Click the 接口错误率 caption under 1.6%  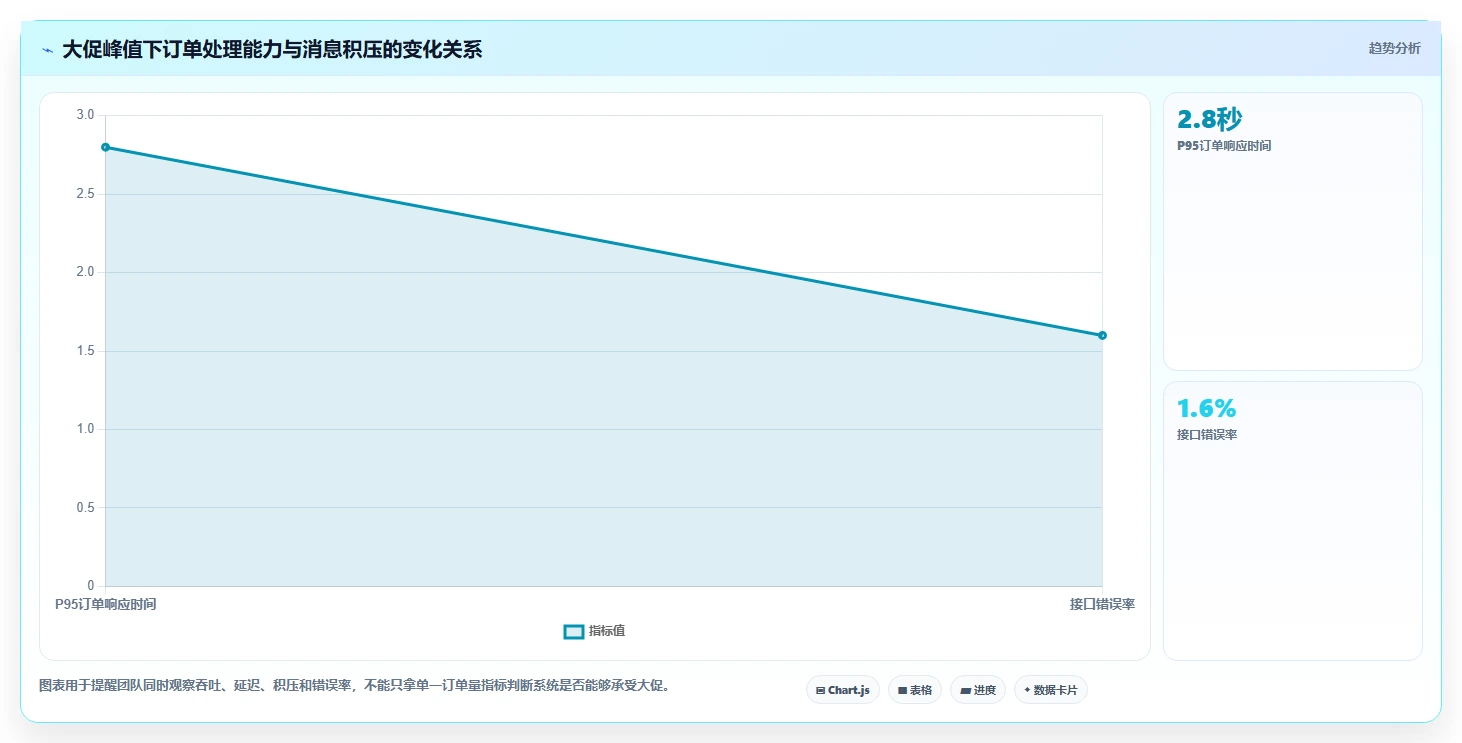pyautogui.click(x=1207, y=435)
